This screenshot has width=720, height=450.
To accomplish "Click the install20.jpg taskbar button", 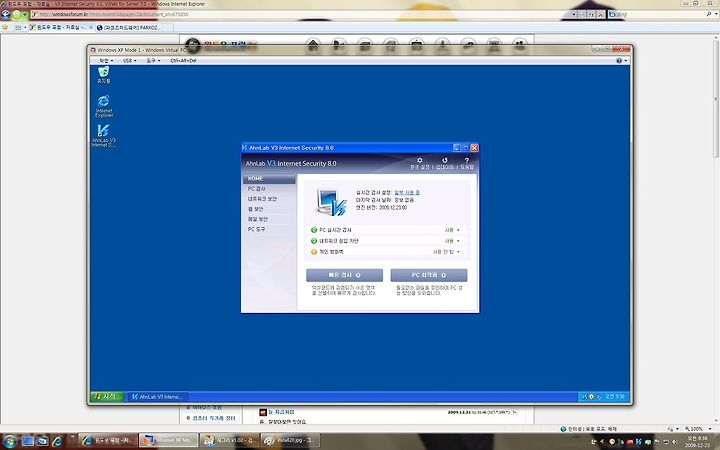I will tap(290, 440).
